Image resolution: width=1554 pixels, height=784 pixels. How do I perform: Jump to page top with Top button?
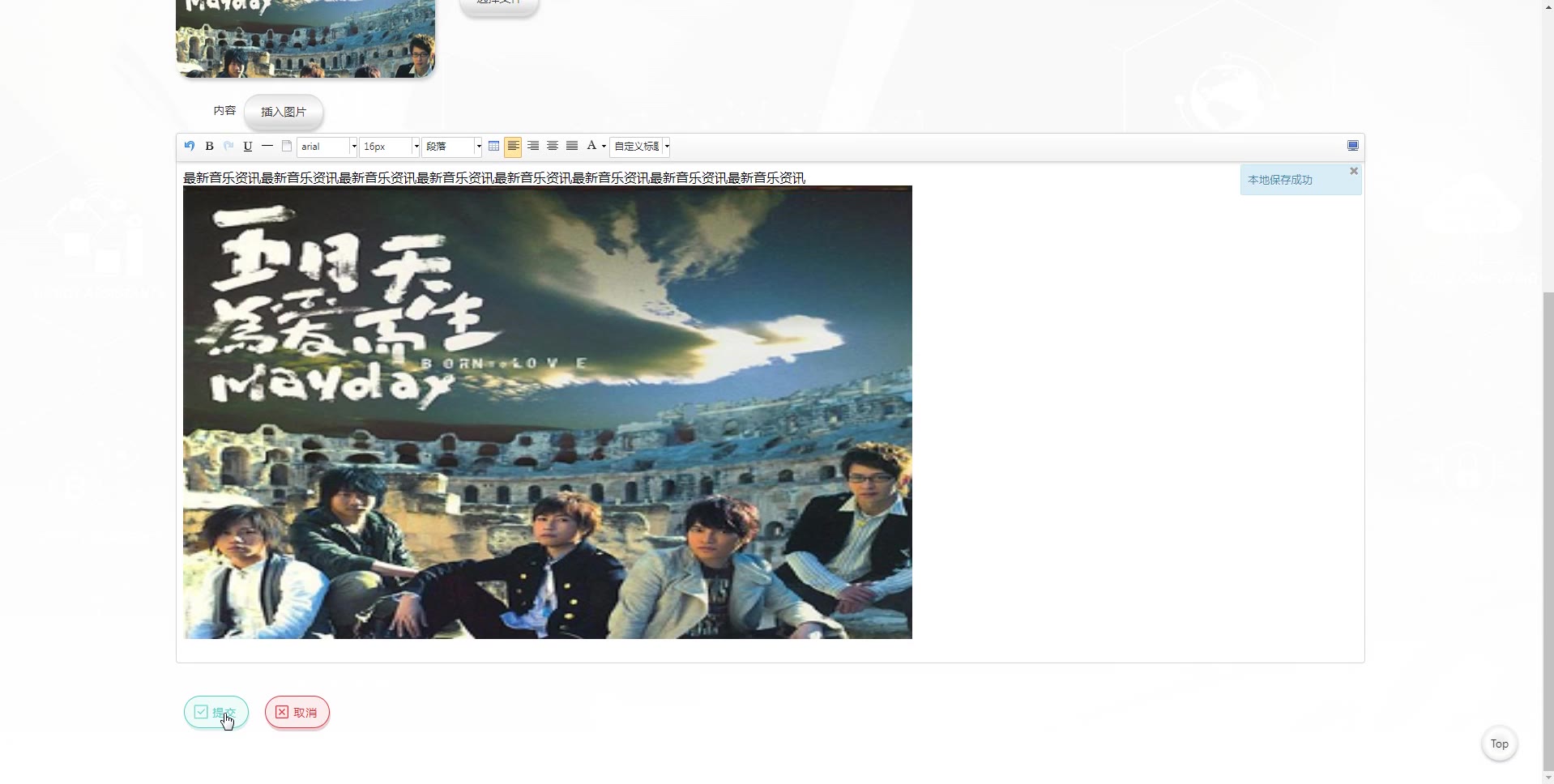coord(1500,744)
